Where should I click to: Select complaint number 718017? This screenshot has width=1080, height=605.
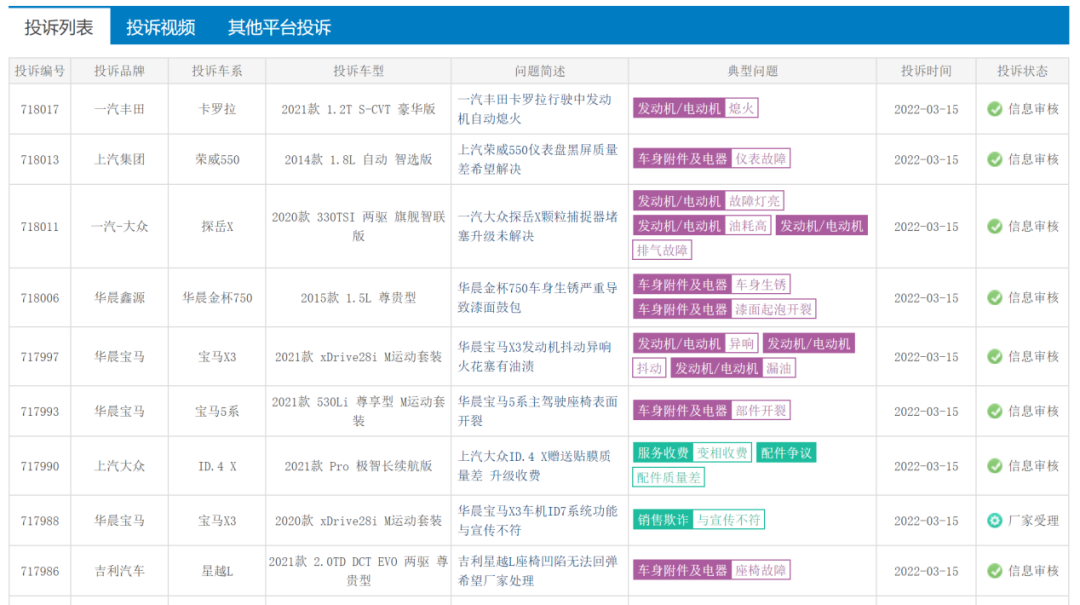point(40,109)
